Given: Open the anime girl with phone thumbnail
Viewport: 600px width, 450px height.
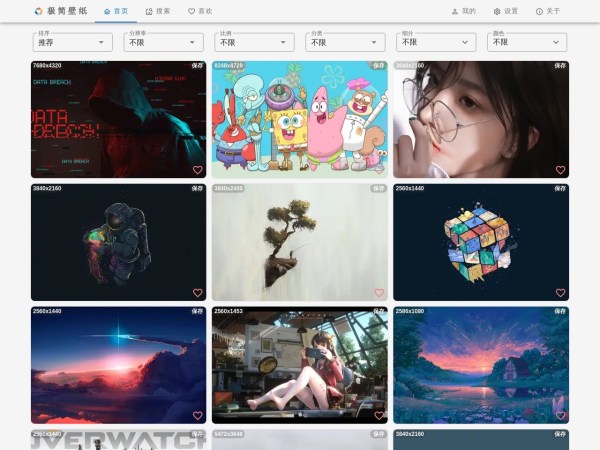Looking at the screenshot, I should tap(300, 365).
